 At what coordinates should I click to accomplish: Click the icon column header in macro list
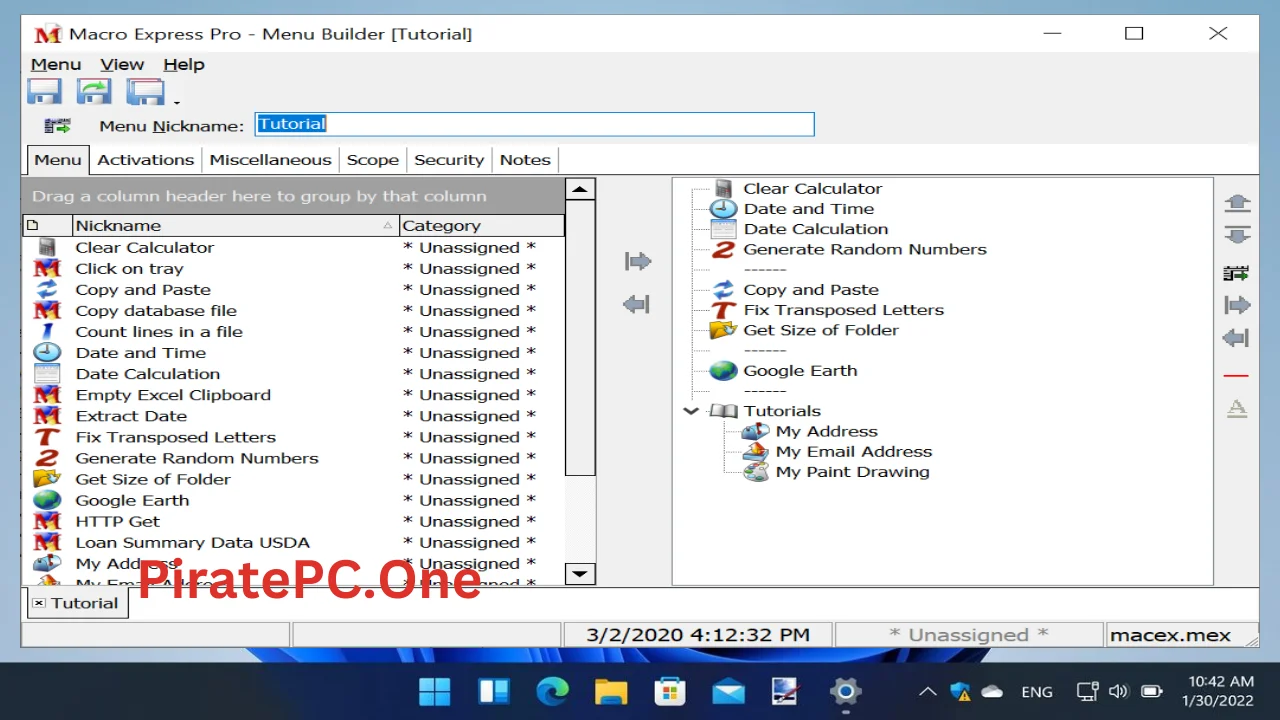(x=47, y=226)
